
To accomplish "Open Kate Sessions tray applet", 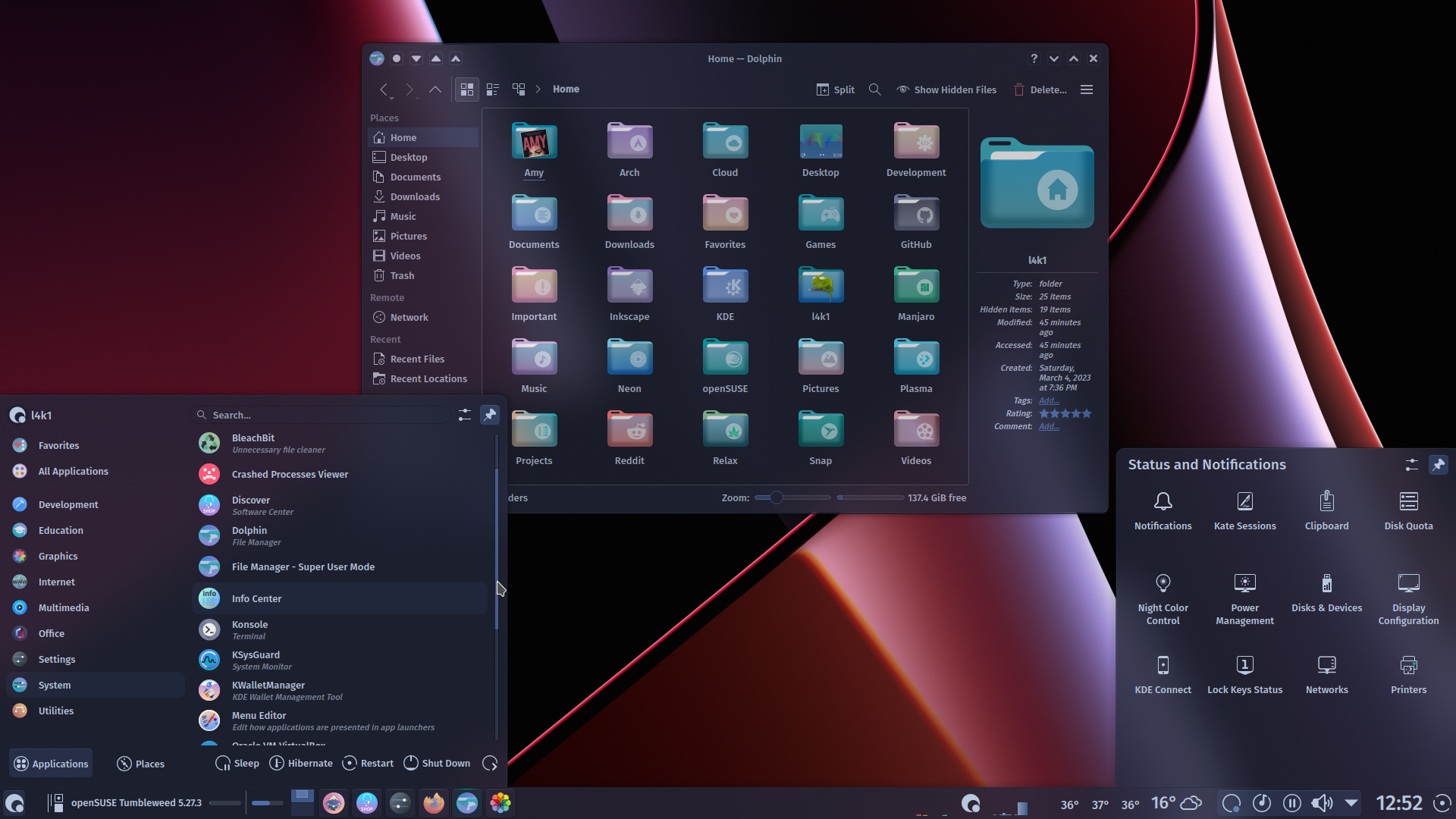I will (x=1244, y=510).
